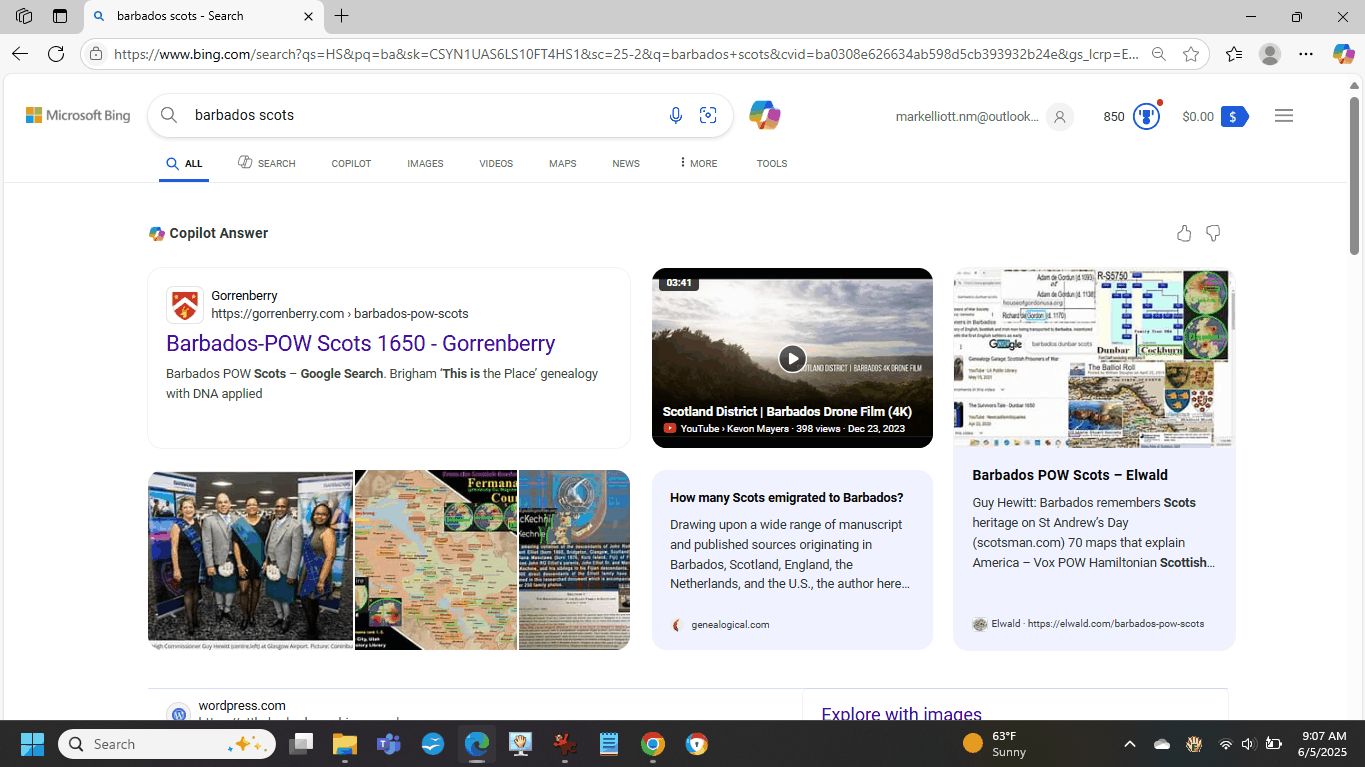
Task: Play the Scotland District drone film video
Action: pyautogui.click(x=792, y=358)
